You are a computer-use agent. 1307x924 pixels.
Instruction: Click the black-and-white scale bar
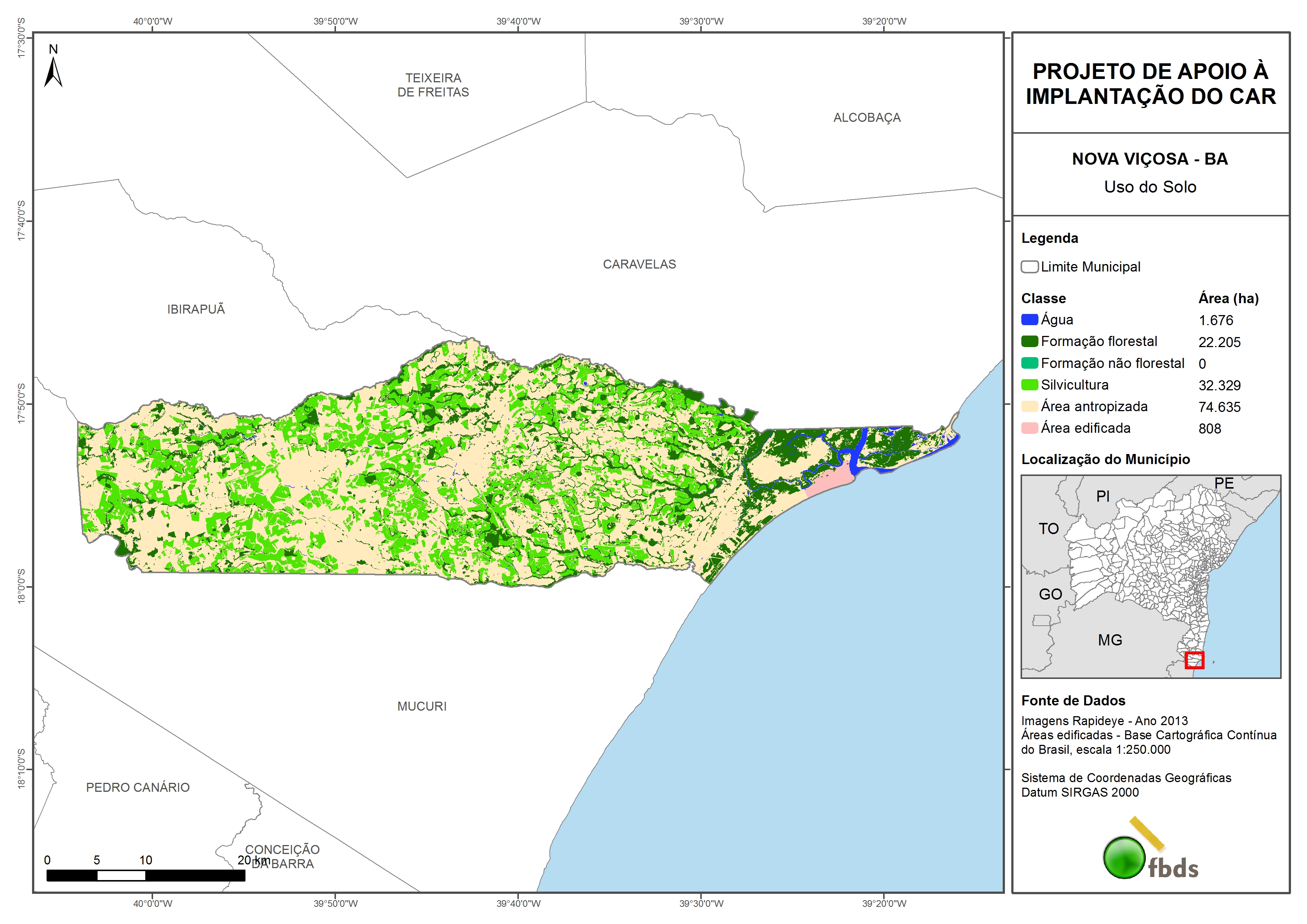click(x=146, y=876)
